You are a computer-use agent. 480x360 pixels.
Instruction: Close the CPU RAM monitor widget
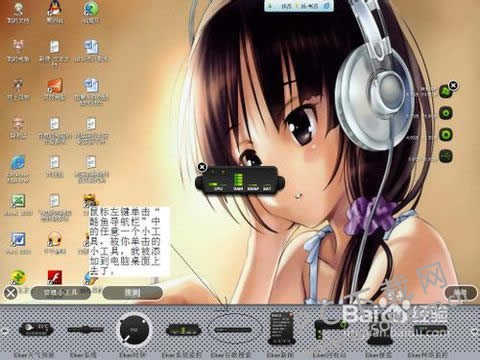click(202, 167)
